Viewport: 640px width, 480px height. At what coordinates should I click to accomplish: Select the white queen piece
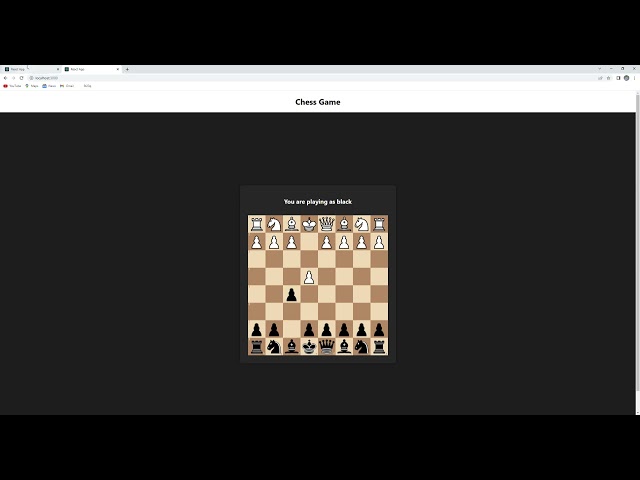click(x=327, y=224)
